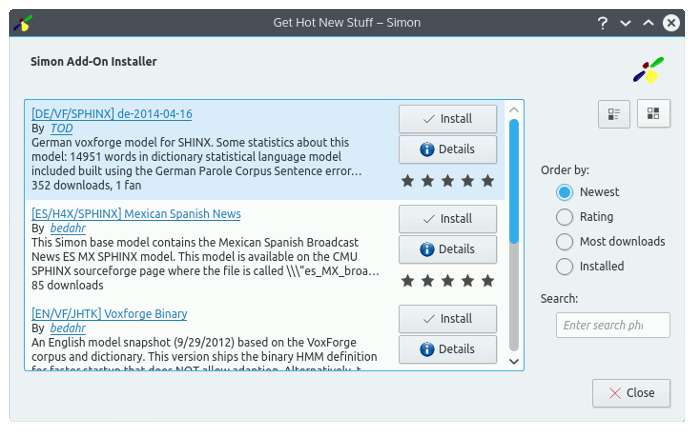
Task: Sort by Most downloads
Action: coord(564,242)
